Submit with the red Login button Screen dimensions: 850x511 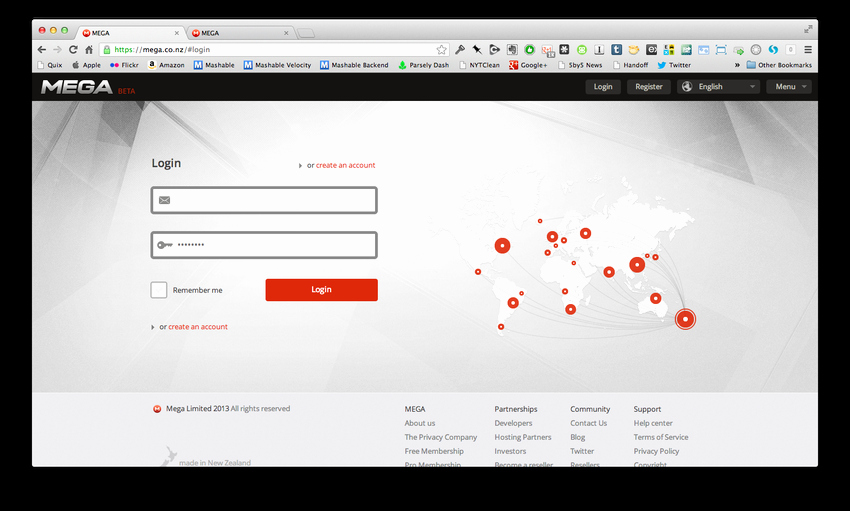pos(321,290)
